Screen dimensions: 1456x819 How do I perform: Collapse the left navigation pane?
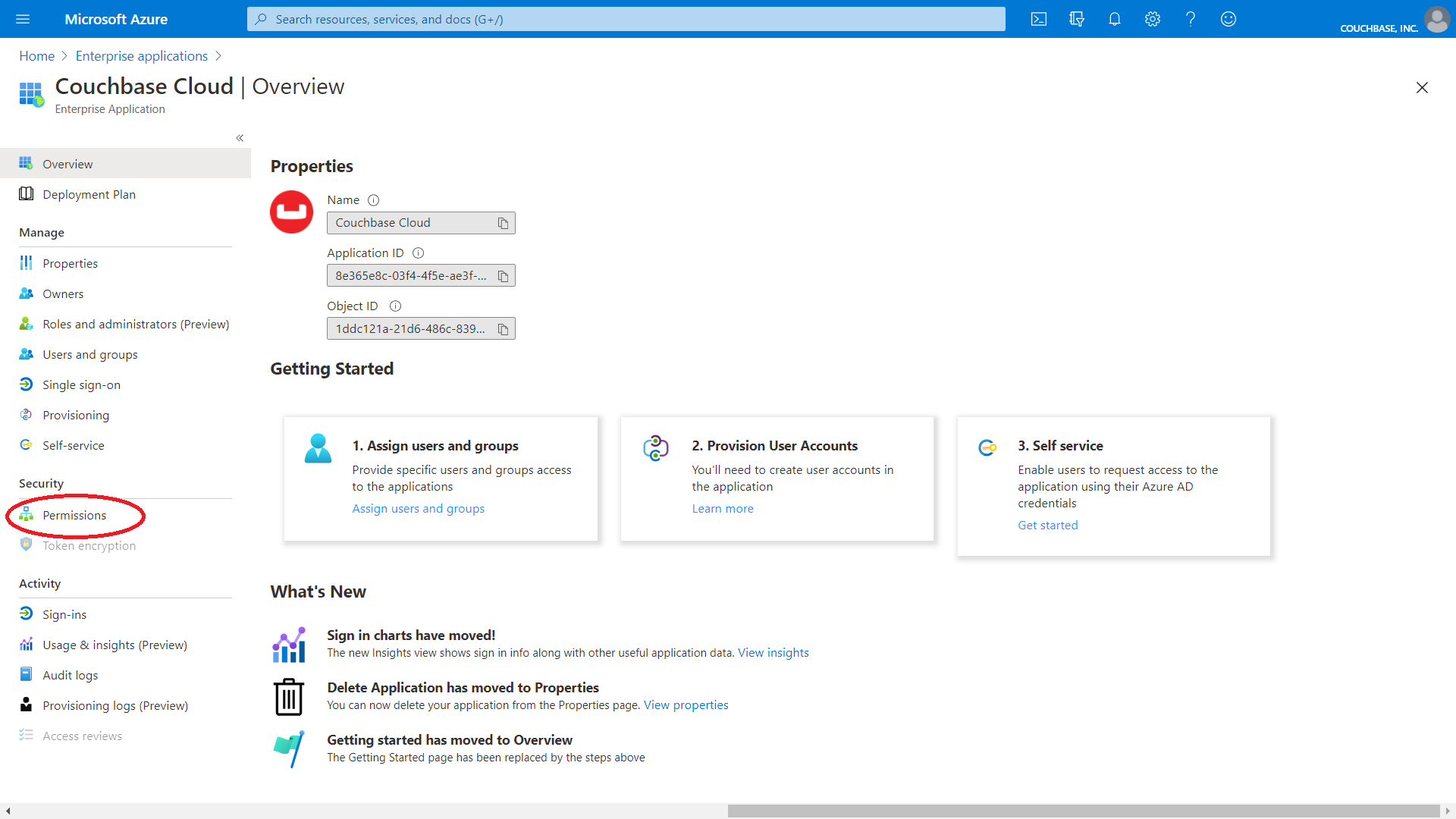pyautogui.click(x=240, y=138)
